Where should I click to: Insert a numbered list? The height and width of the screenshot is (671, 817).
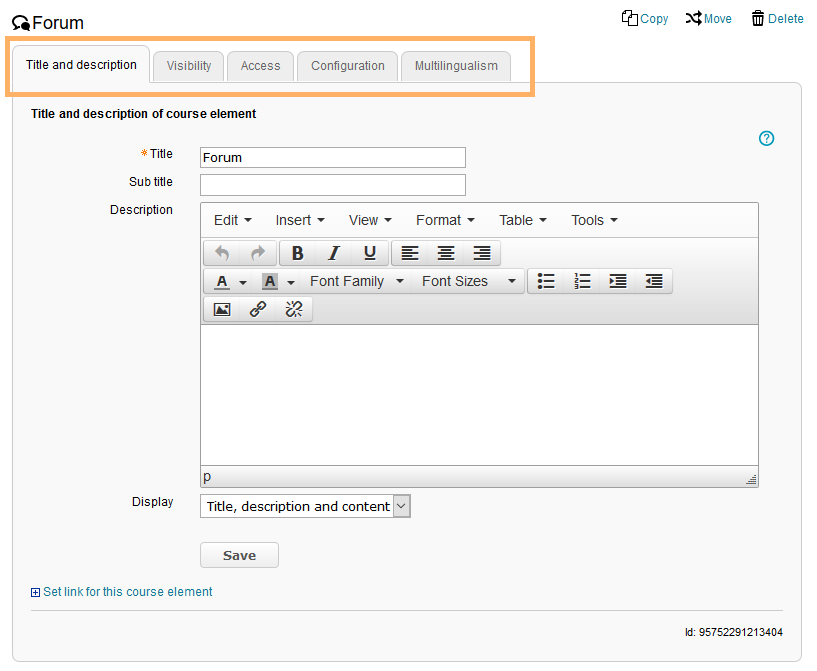(x=582, y=282)
